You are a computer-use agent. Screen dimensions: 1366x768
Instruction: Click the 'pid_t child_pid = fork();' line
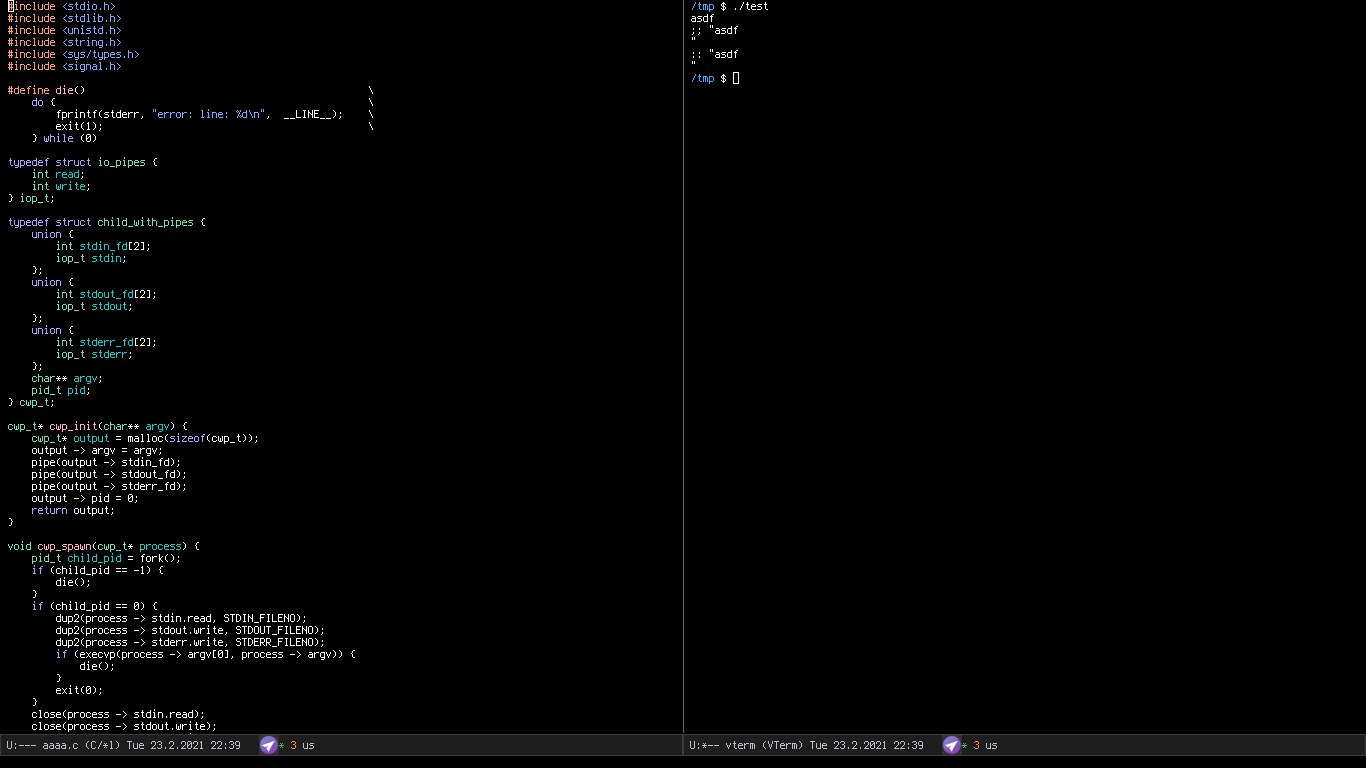[x=106, y=558]
